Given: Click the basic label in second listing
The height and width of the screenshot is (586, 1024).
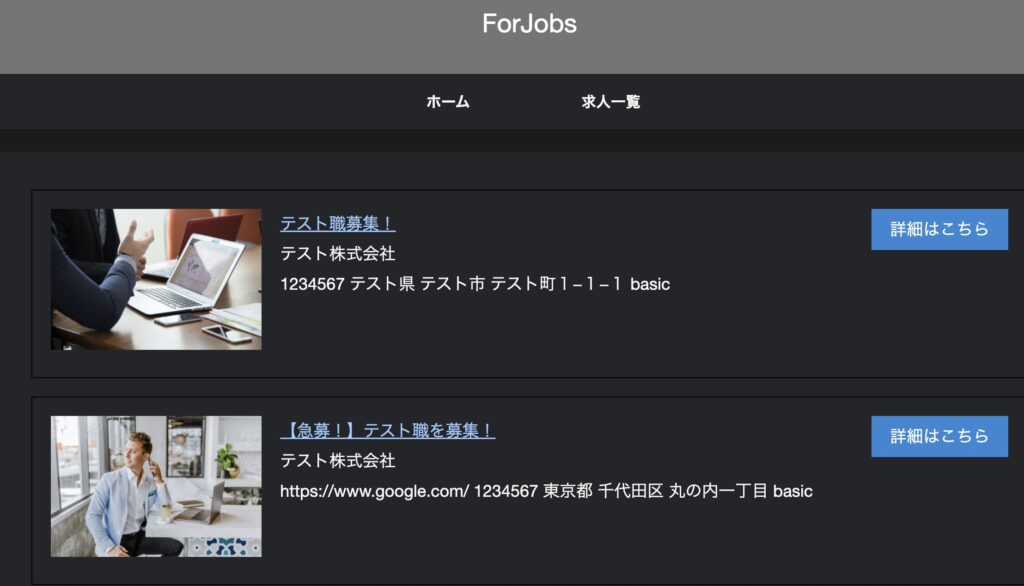Looking at the screenshot, I should tap(793, 491).
